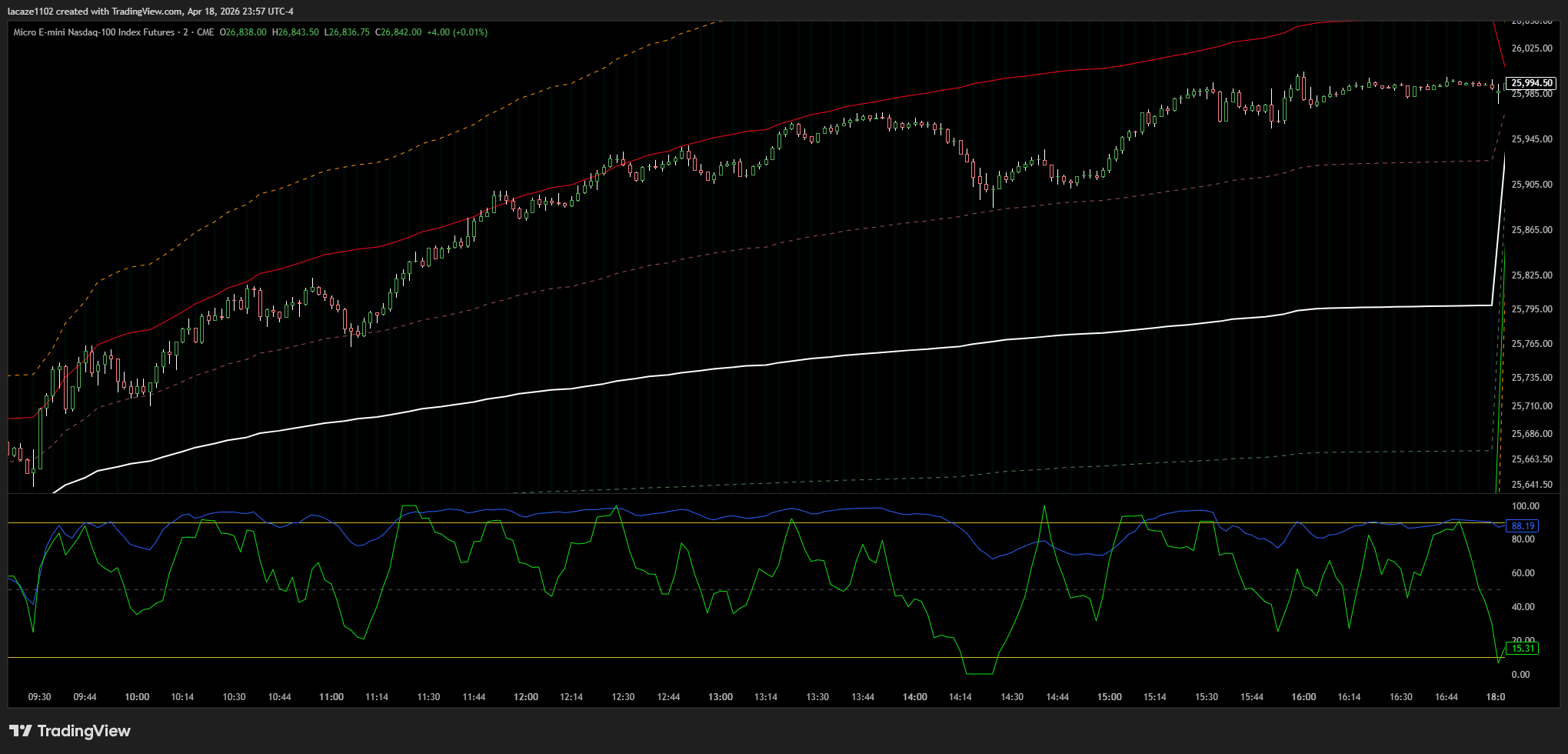Click the 11:30 time axis label

pyautogui.click(x=428, y=697)
